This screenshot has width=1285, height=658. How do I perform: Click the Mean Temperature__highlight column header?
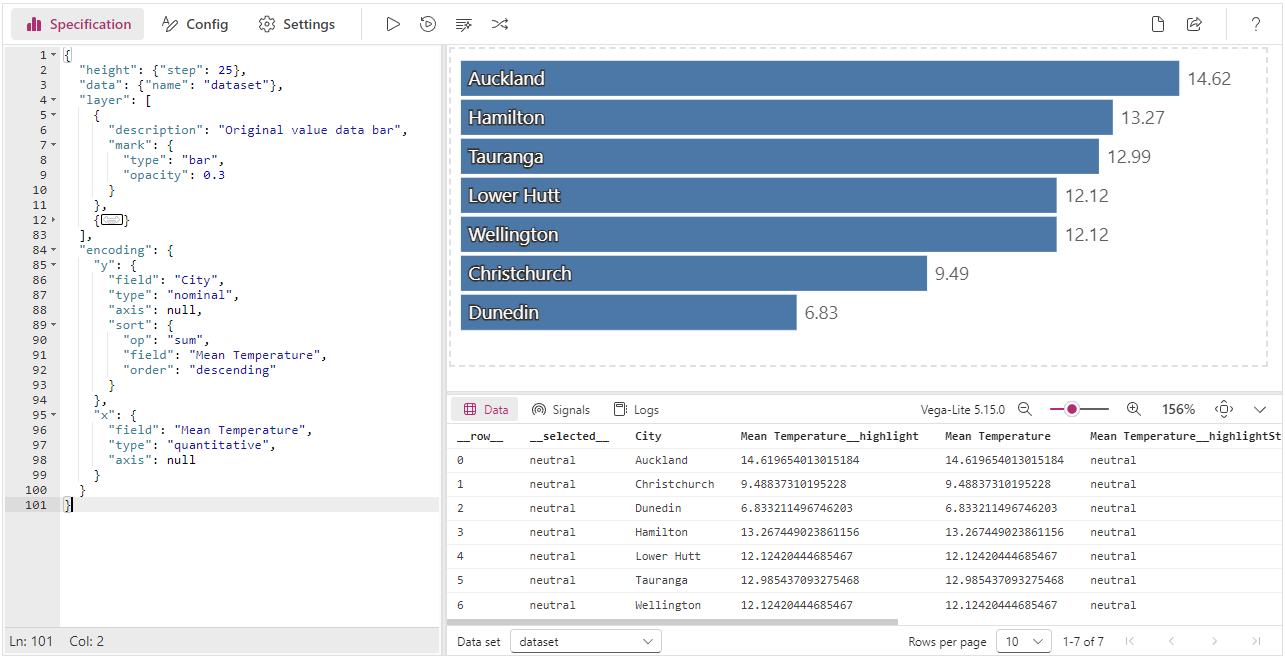coord(829,436)
